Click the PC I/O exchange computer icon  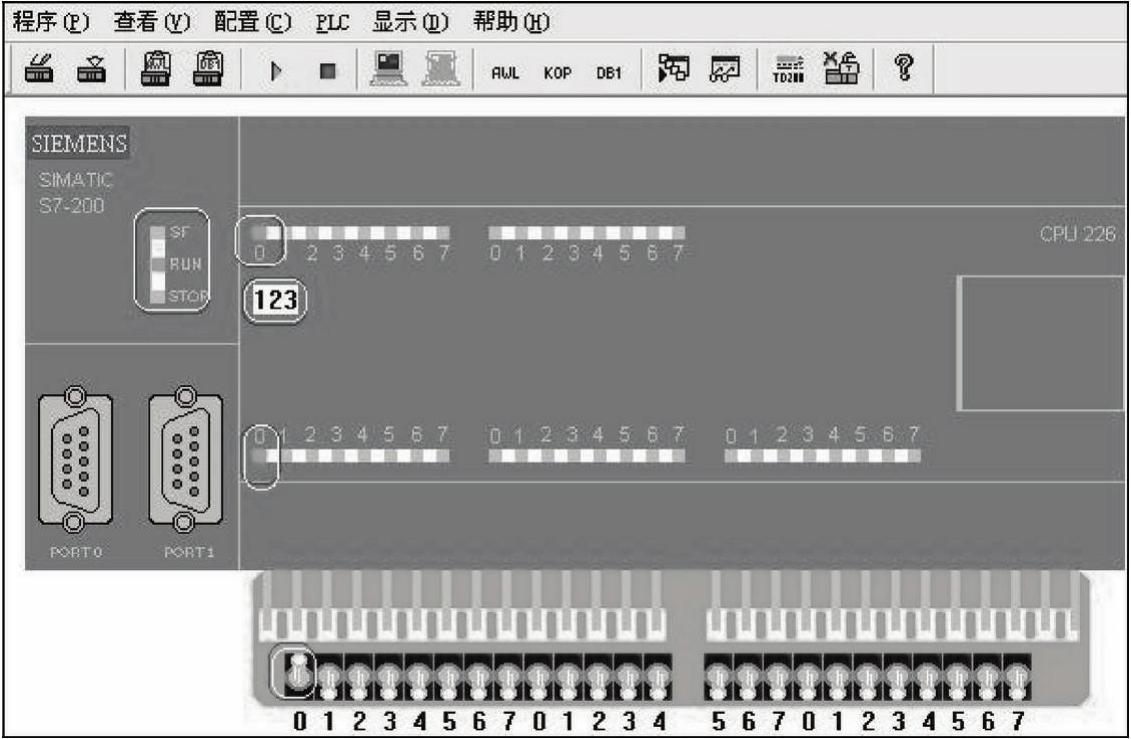[x=389, y=69]
